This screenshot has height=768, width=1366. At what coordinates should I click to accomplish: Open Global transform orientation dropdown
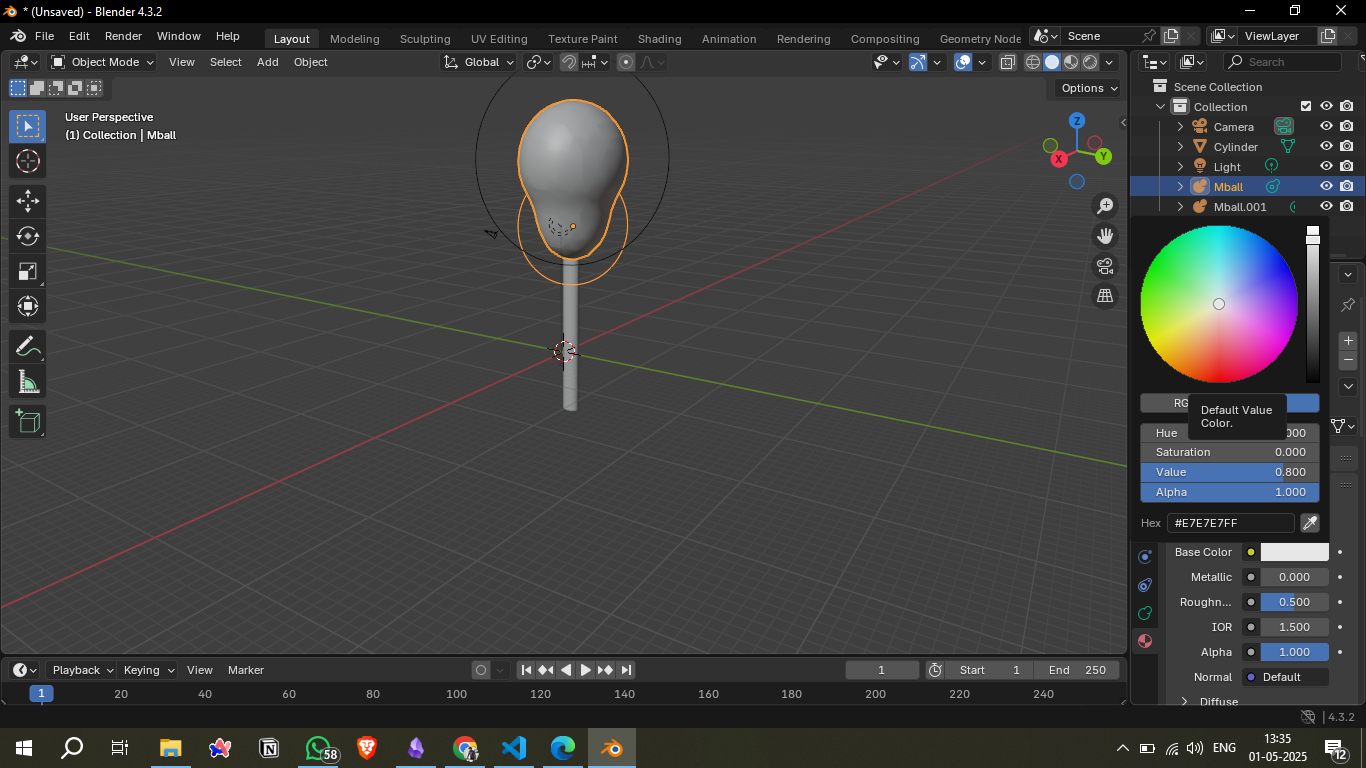coord(479,62)
